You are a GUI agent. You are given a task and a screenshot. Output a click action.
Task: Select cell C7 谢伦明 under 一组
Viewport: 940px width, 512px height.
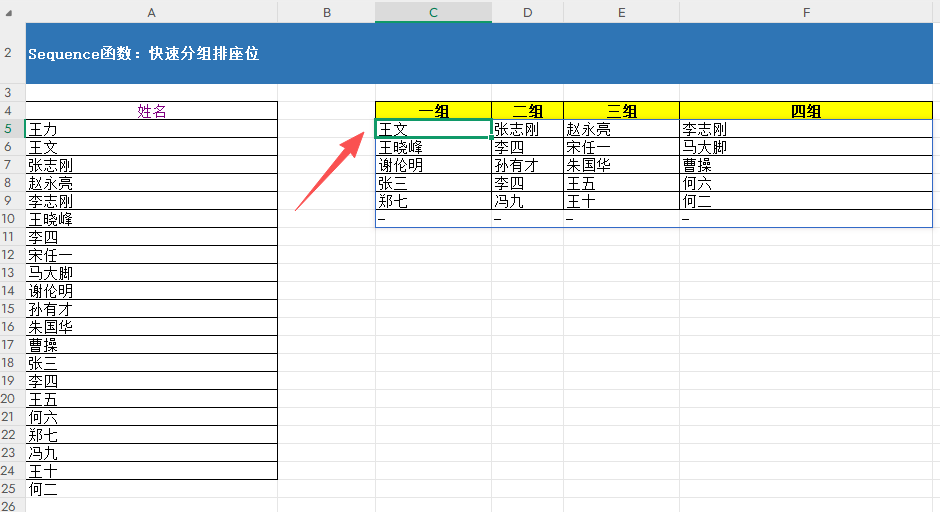click(433, 165)
